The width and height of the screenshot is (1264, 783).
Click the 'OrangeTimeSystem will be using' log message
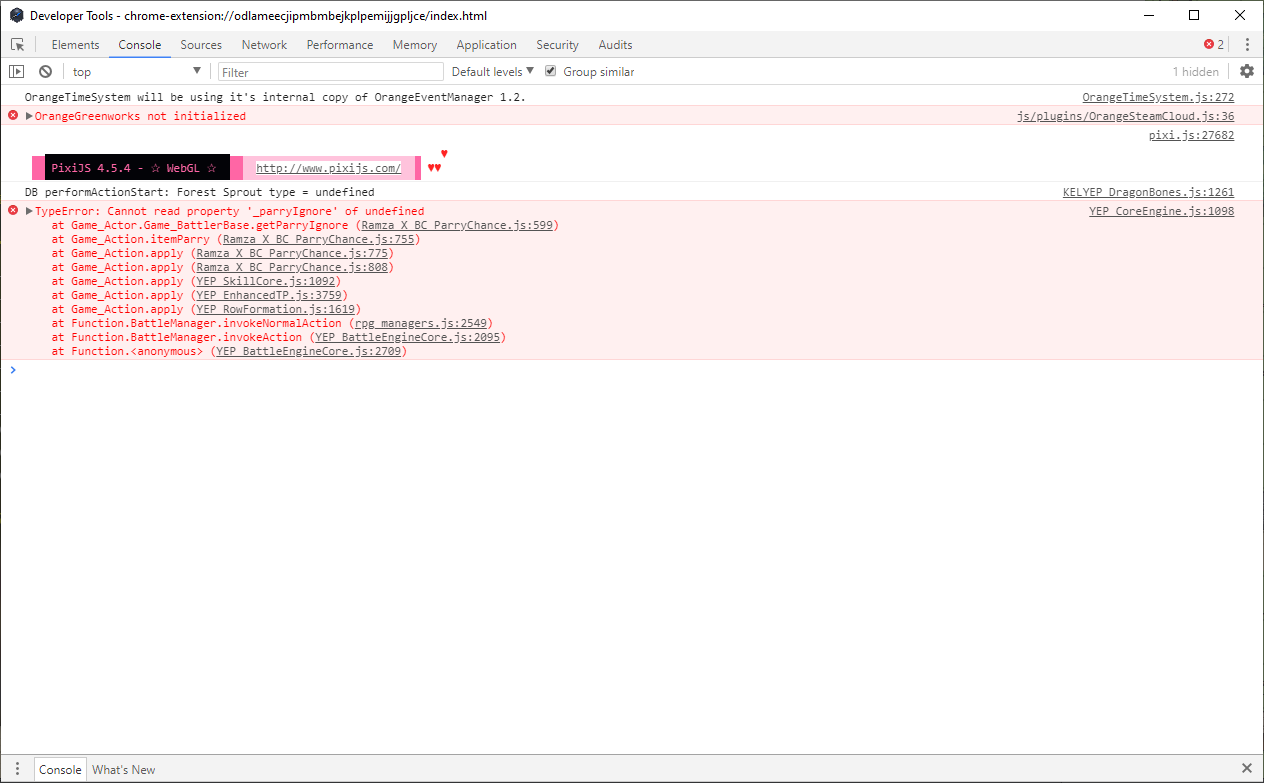[x=275, y=97]
